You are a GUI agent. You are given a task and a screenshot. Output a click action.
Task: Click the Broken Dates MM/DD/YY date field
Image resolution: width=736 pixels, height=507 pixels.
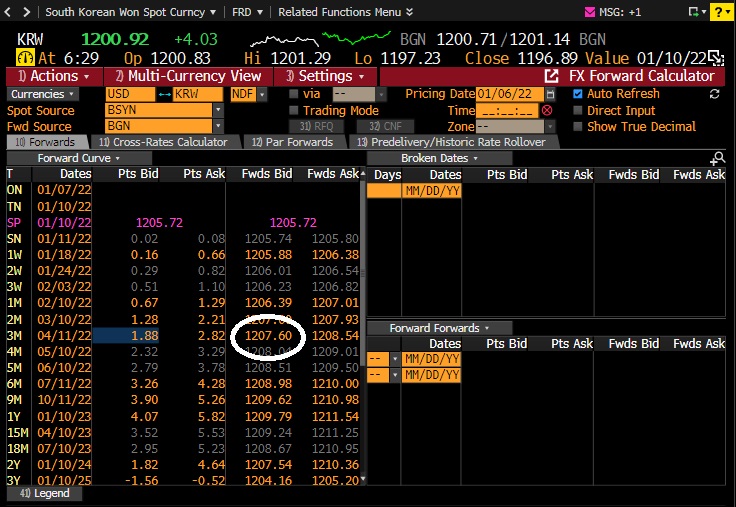431,191
